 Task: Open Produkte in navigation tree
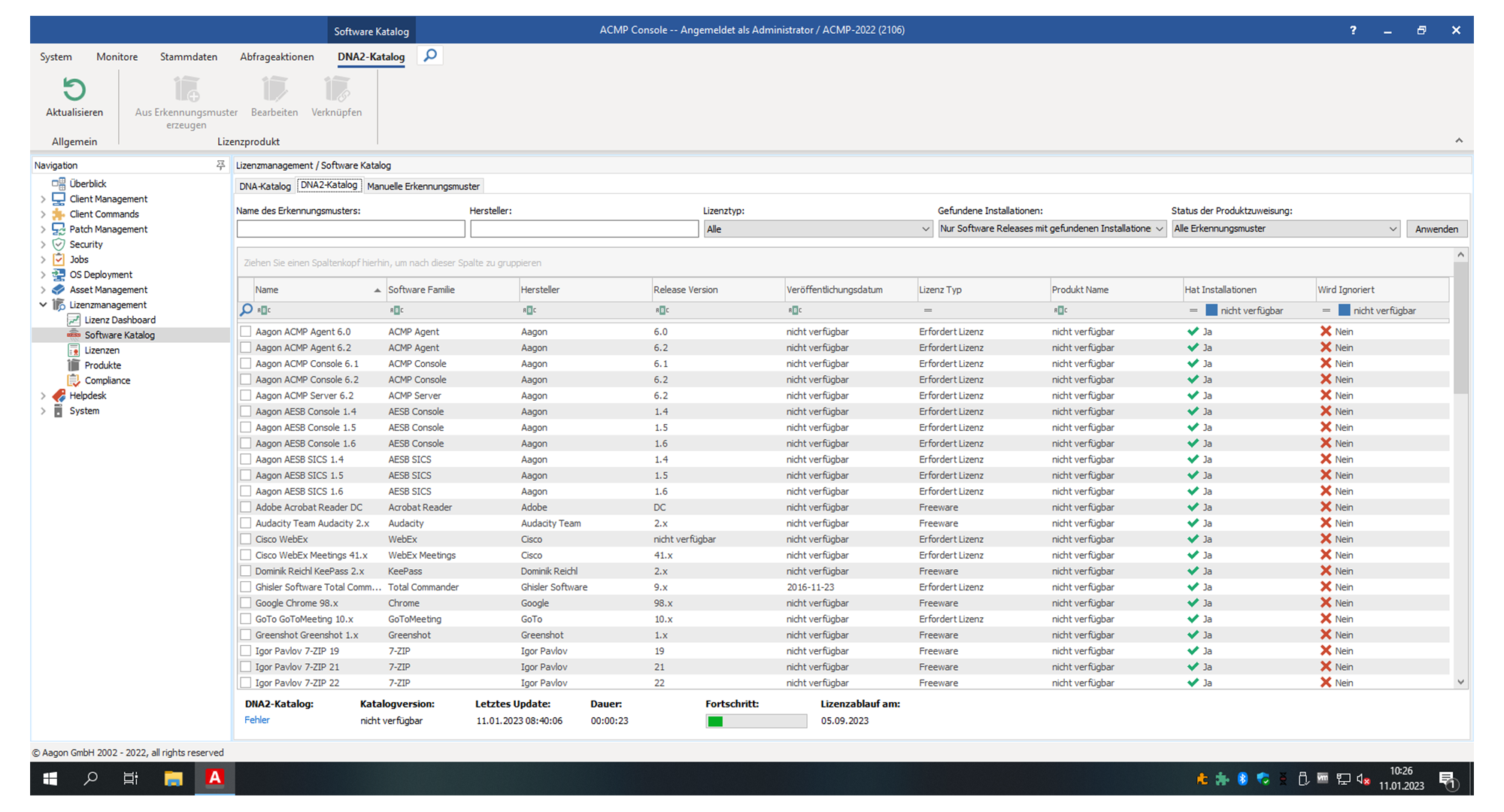pos(102,365)
